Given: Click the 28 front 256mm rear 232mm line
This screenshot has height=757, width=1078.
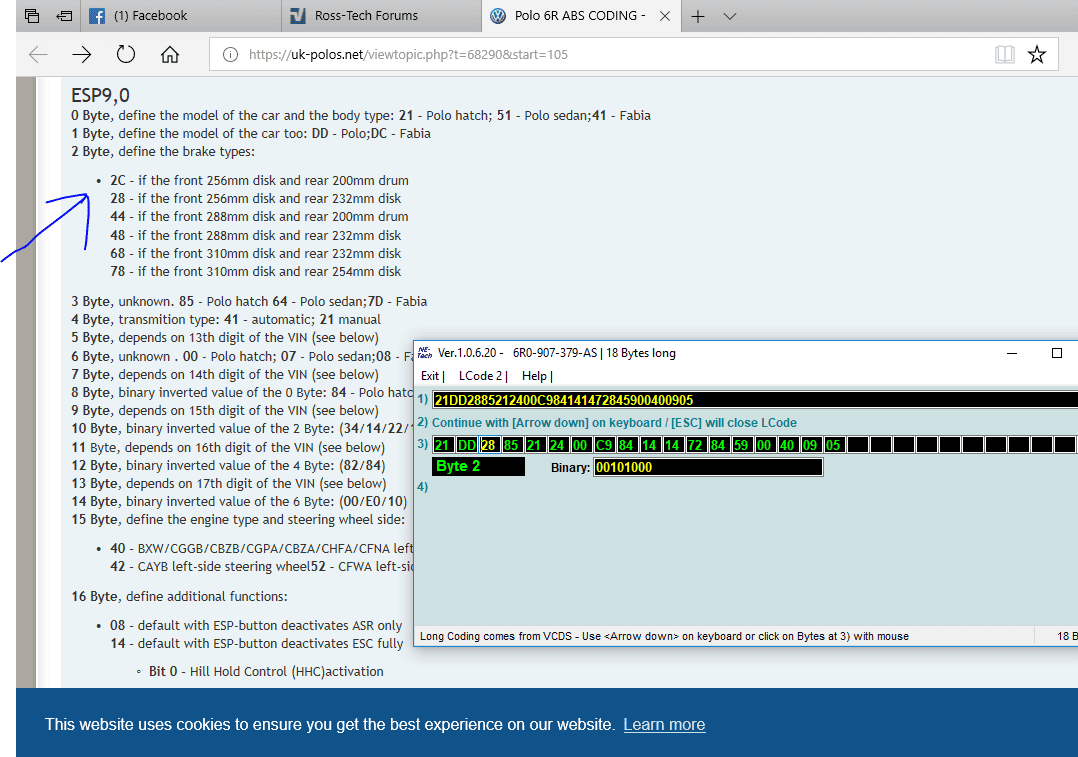Looking at the screenshot, I should coord(256,199).
